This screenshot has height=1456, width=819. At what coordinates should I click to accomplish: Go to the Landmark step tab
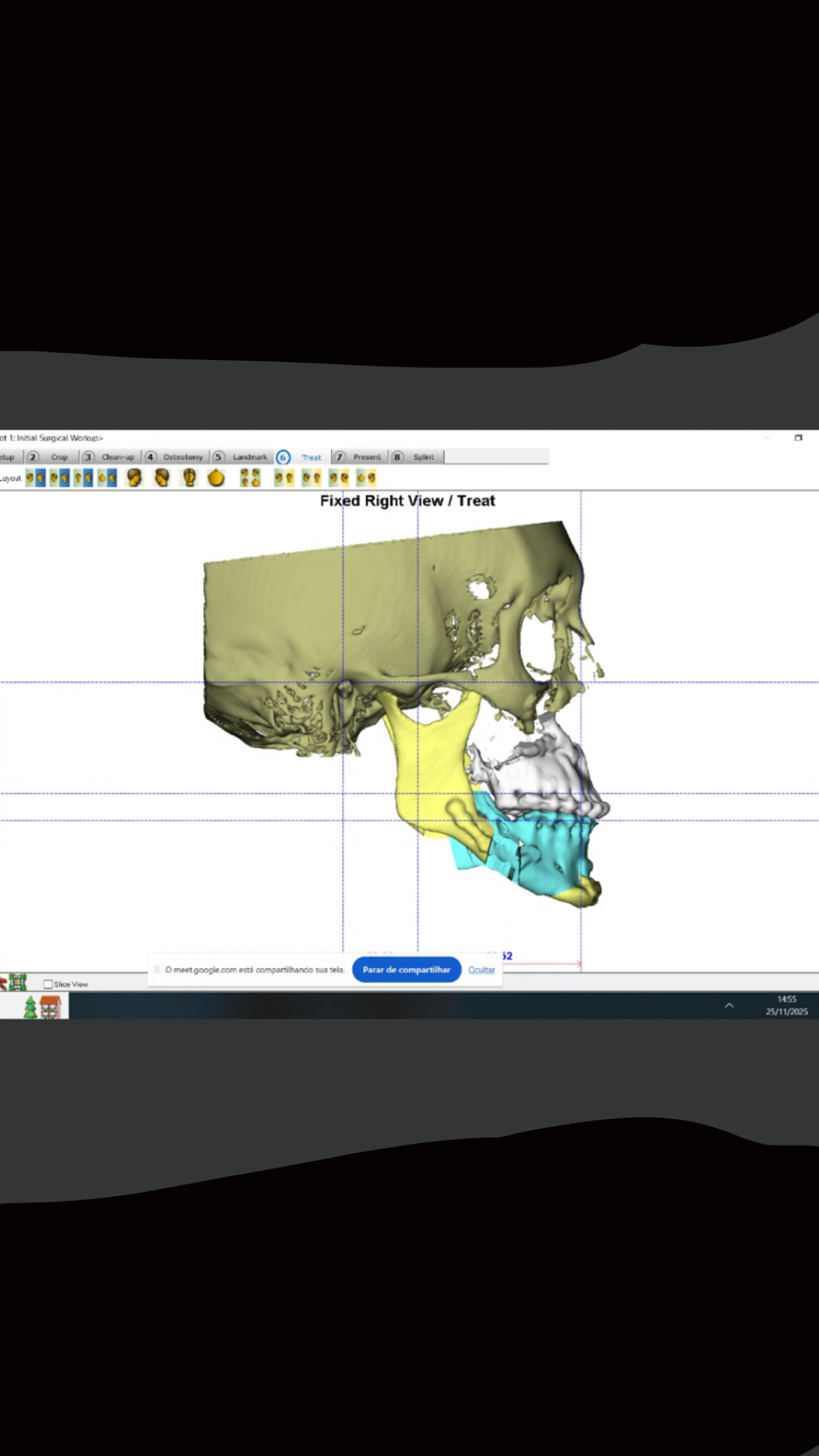pos(249,457)
